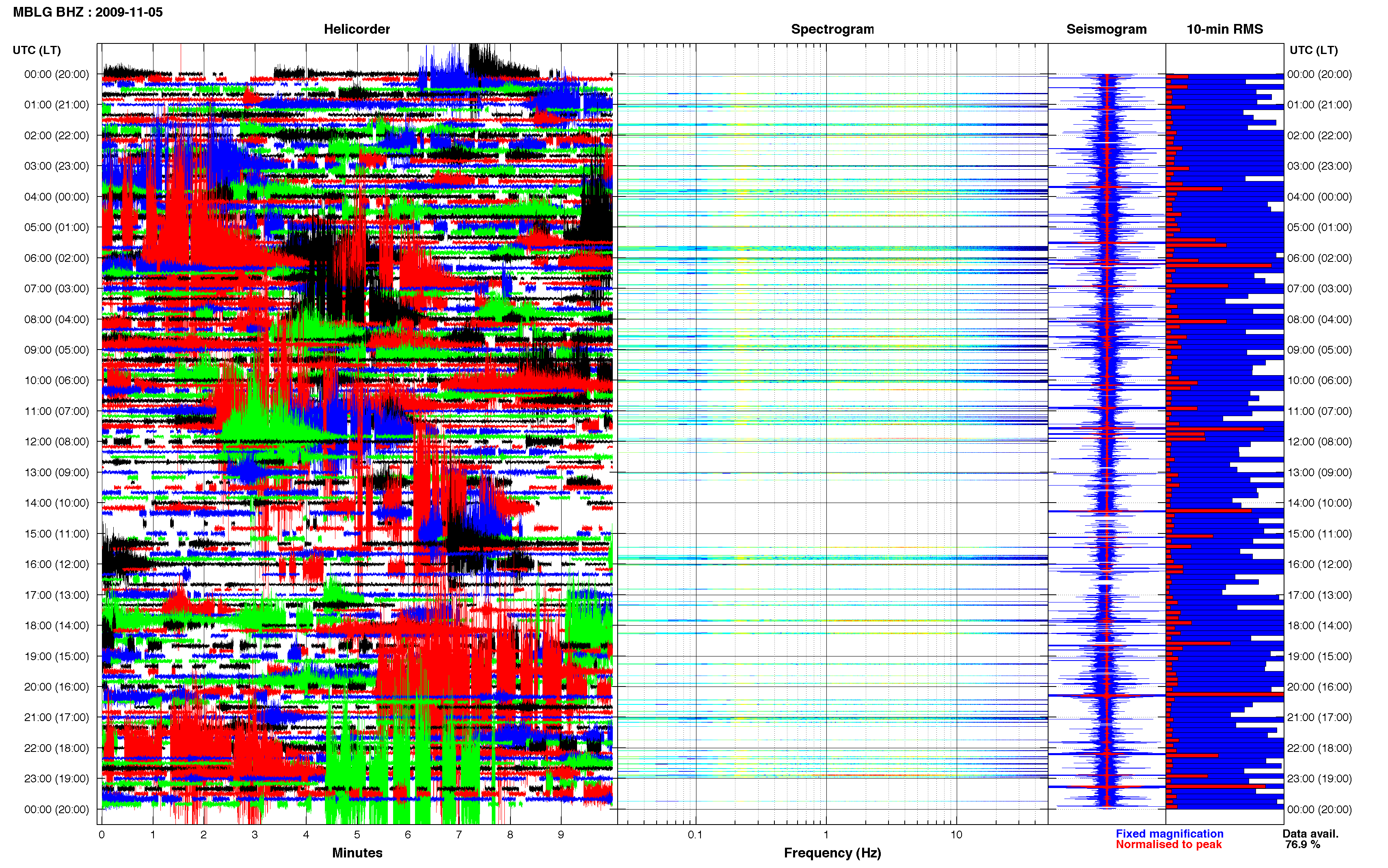The height and width of the screenshot is (868, 1388).
Task: Click the left UTC (LT) axis label
Action: (x=37, y=50)
